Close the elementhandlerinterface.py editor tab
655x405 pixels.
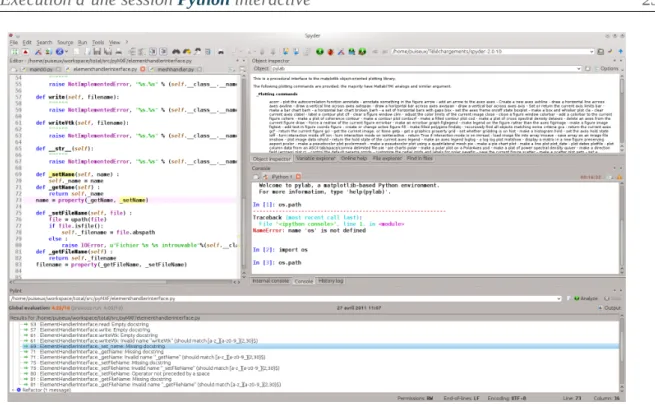[x=142, y=69]
